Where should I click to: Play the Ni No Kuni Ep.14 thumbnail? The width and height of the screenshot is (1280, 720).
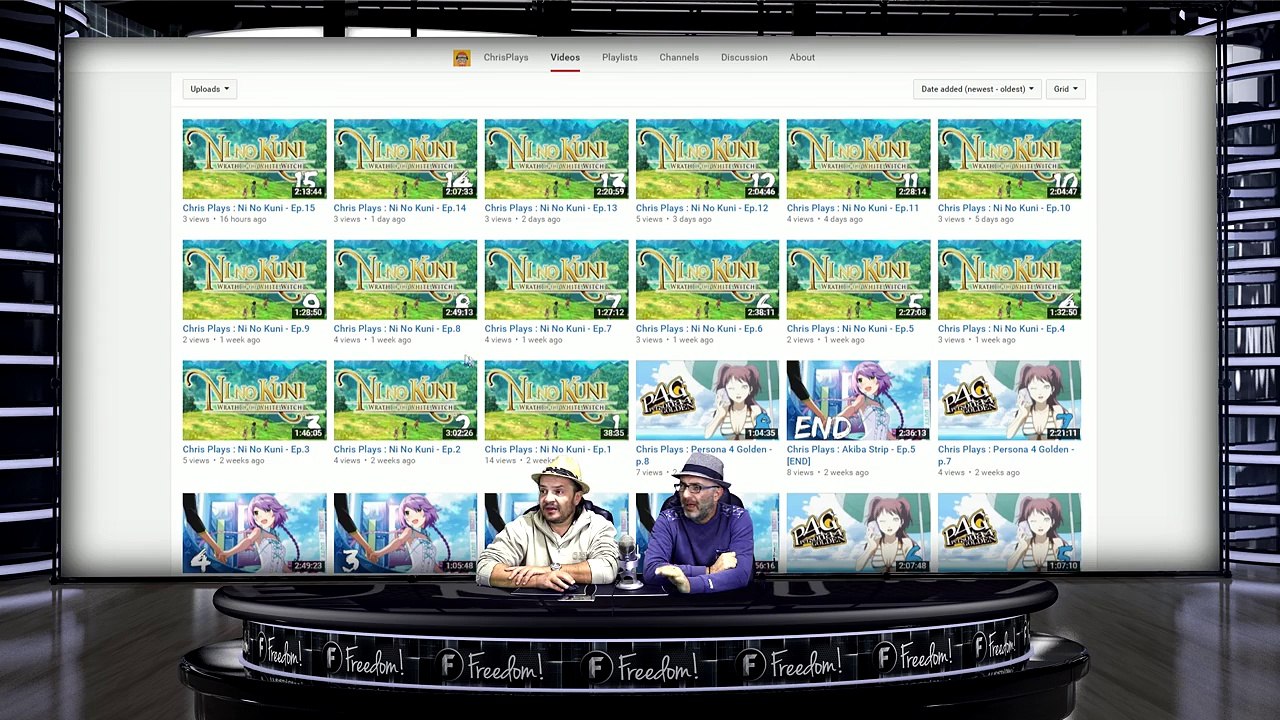(405, 159)
